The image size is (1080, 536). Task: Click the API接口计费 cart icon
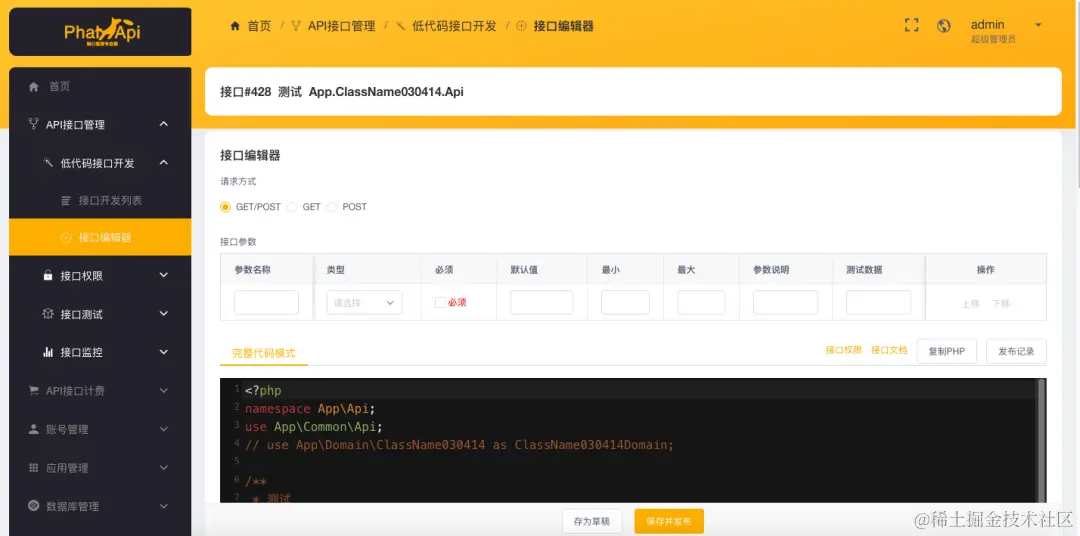[x=33, y=391]
